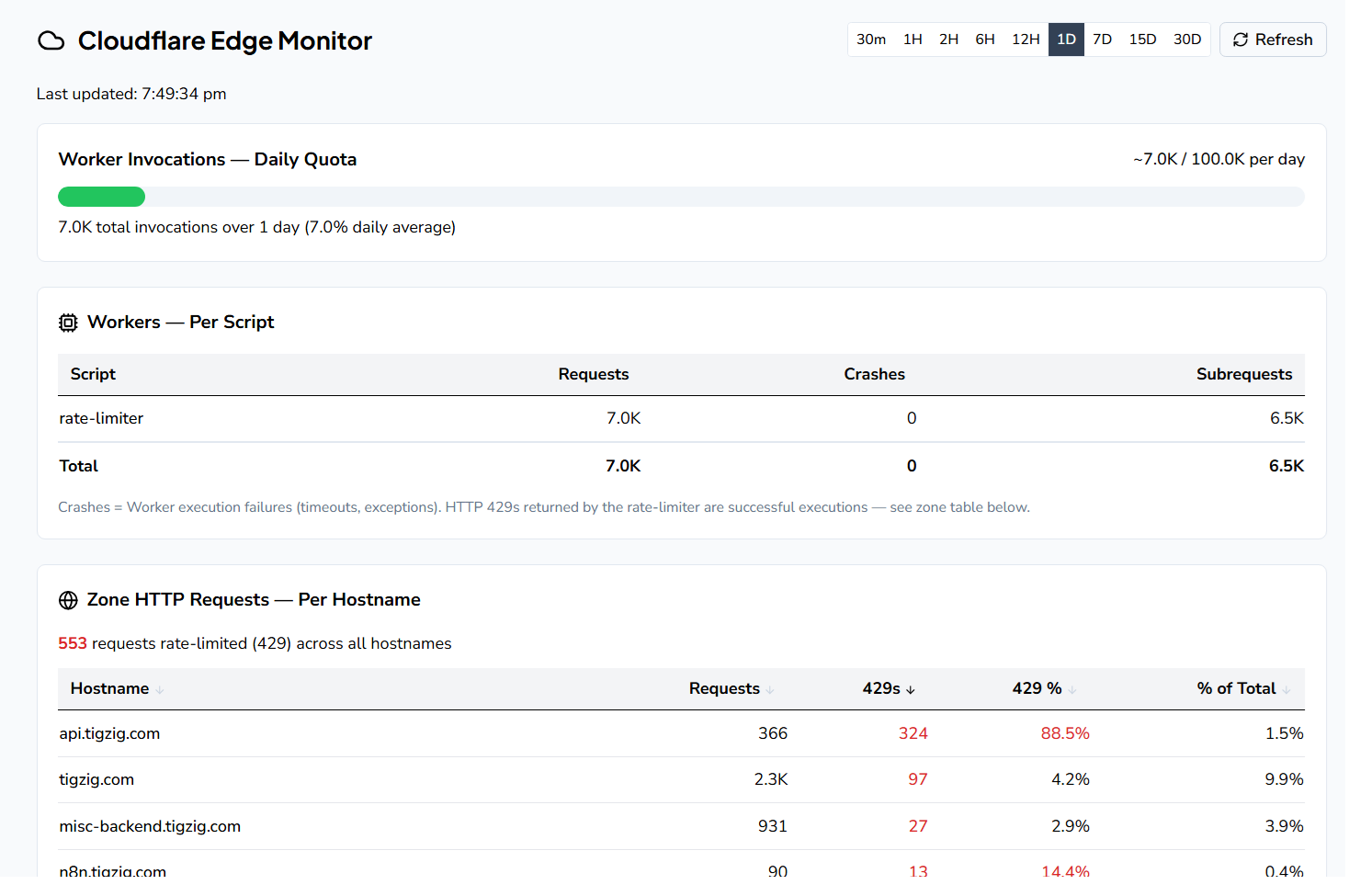Click the Last updated timestamp
Image resolution: width=1349 pixels, height=896 pixels.
(x=131, y=94)
